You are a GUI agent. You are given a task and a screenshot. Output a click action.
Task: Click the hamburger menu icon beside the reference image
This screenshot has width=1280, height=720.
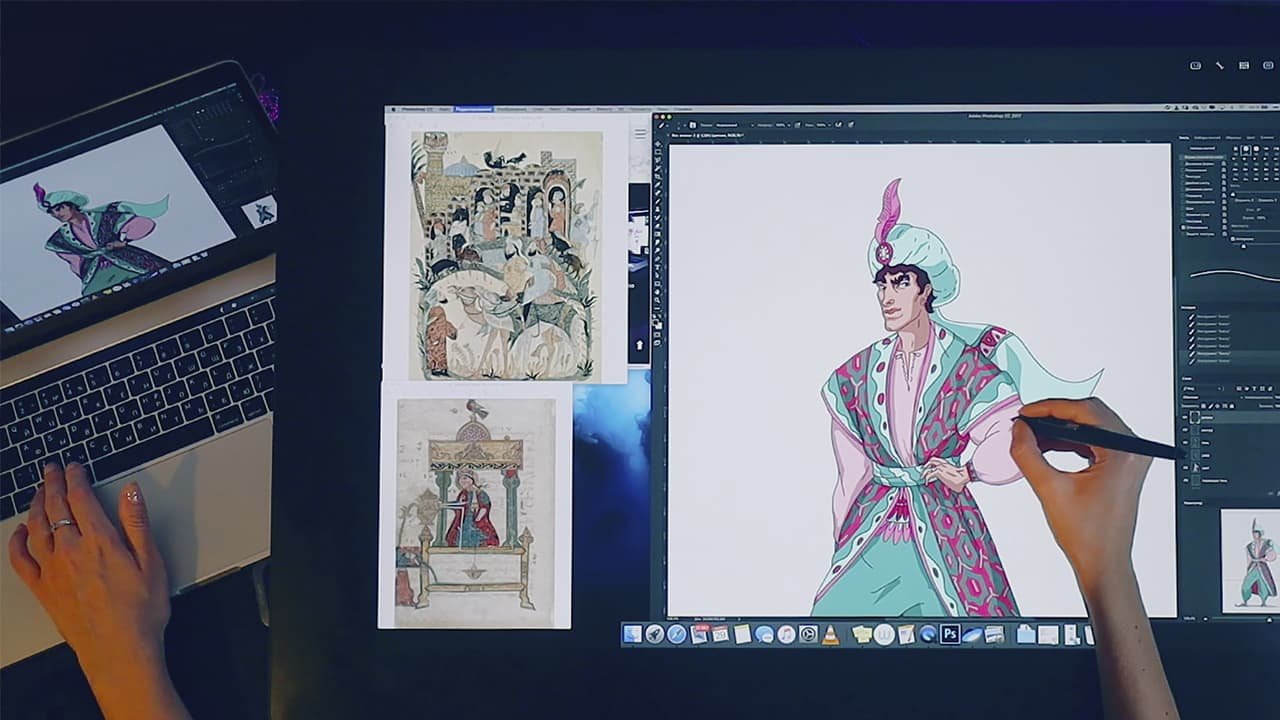(640, 134)
